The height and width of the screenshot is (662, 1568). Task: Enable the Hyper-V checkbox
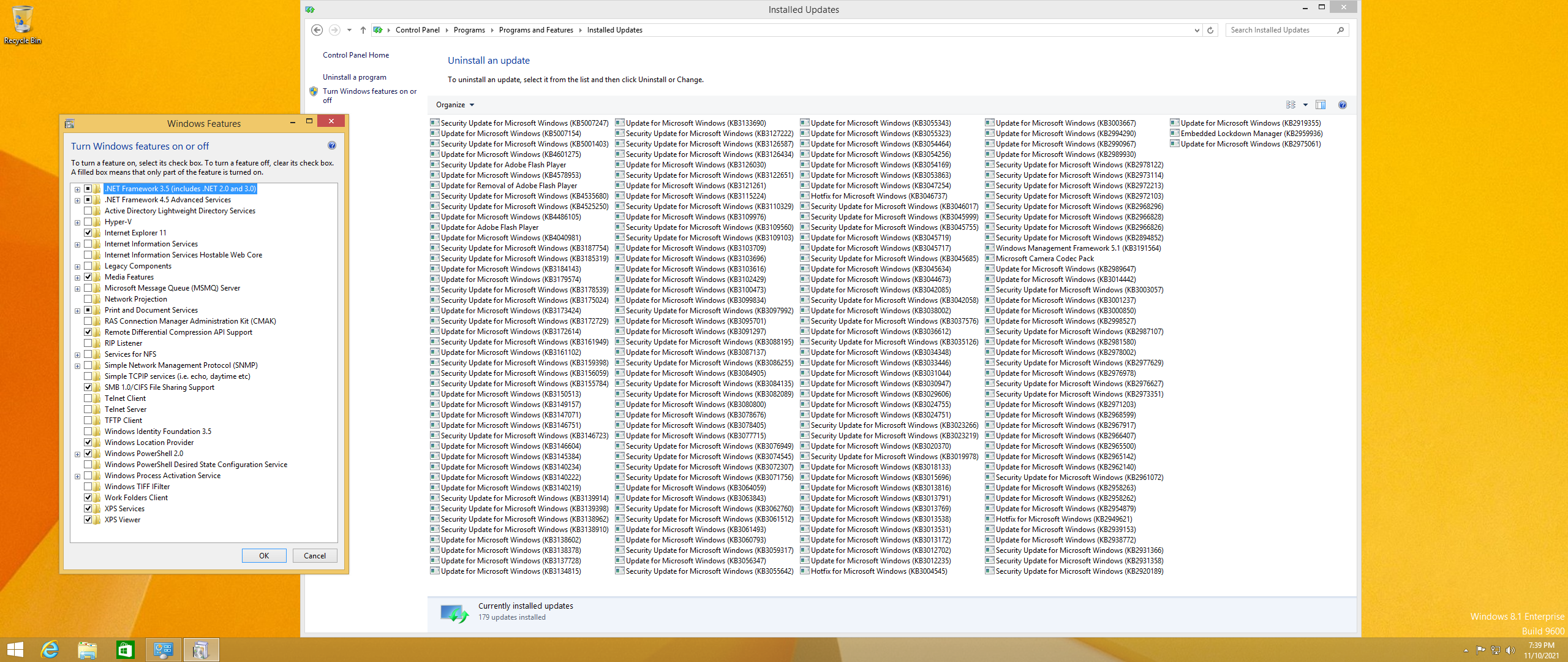[88, 222]
